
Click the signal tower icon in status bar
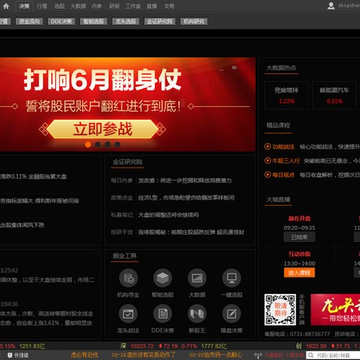point(258,355)
